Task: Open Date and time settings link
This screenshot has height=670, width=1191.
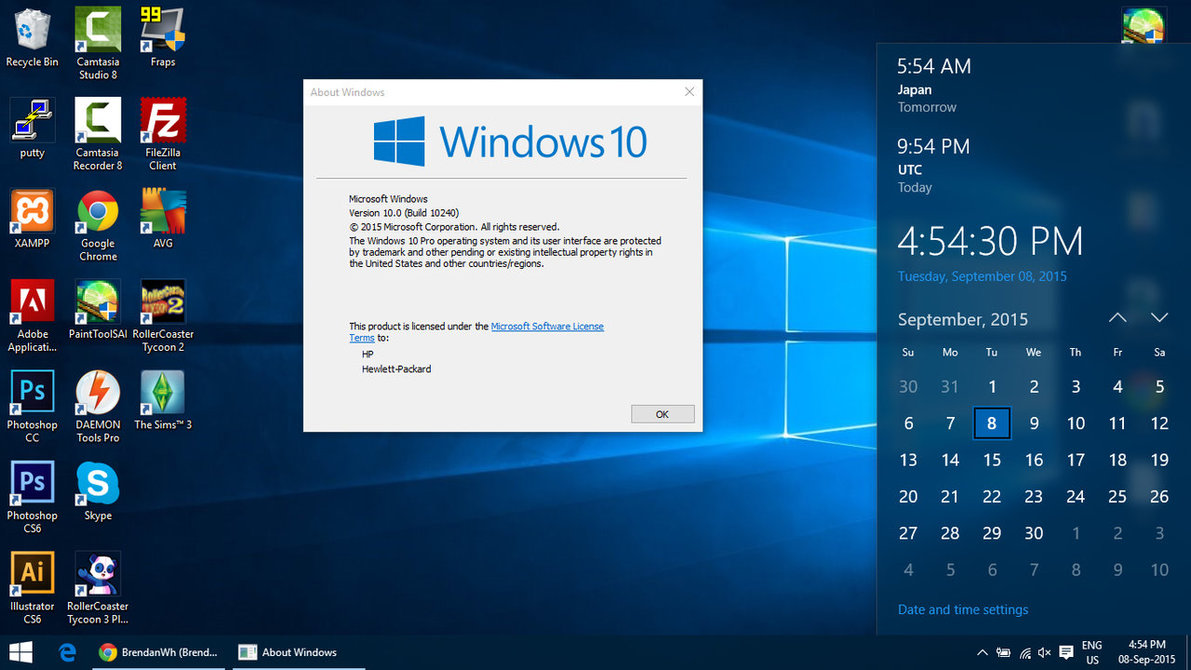Action: point(962,609)
